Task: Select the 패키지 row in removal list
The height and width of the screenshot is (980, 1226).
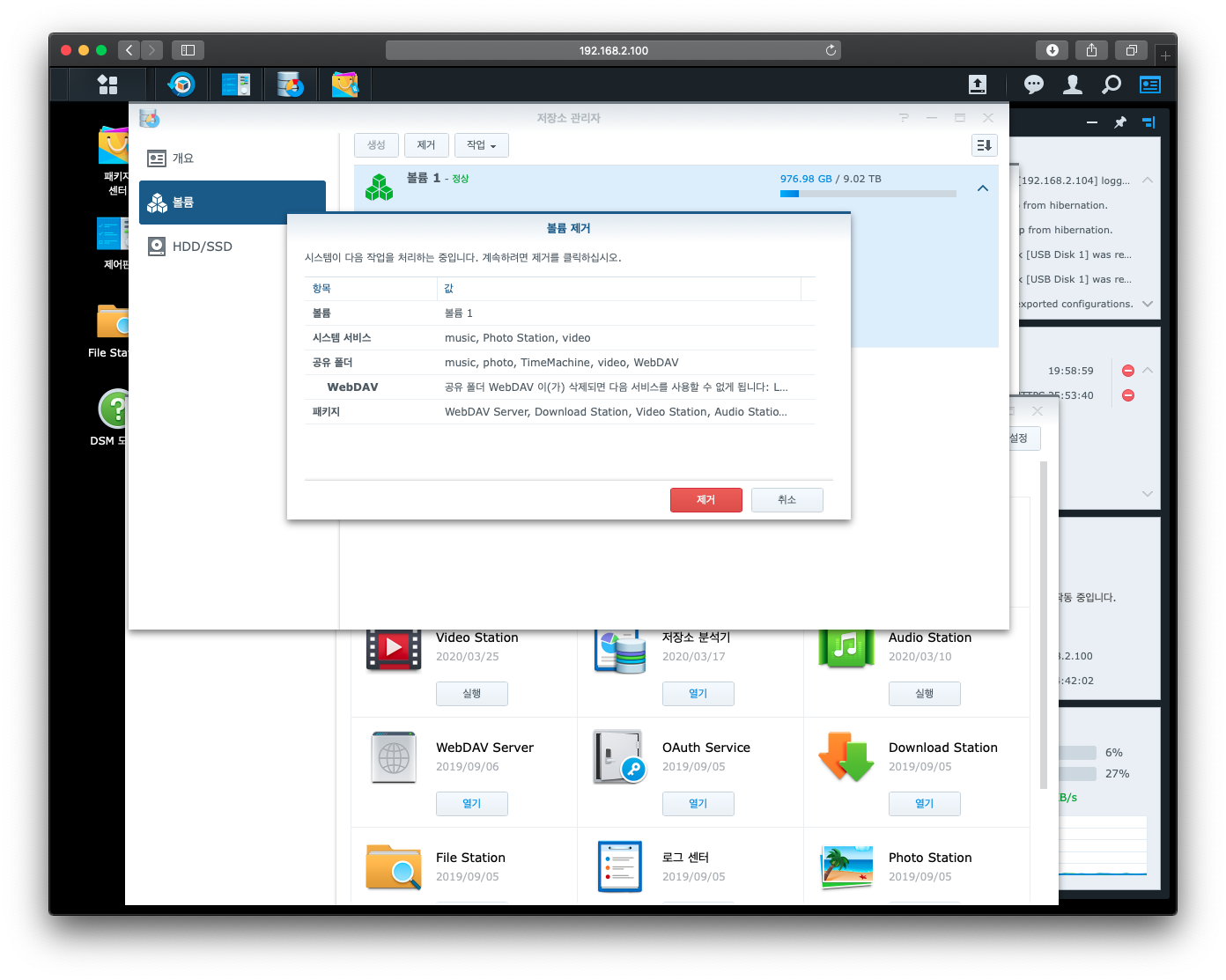Action: coord(560,412)
